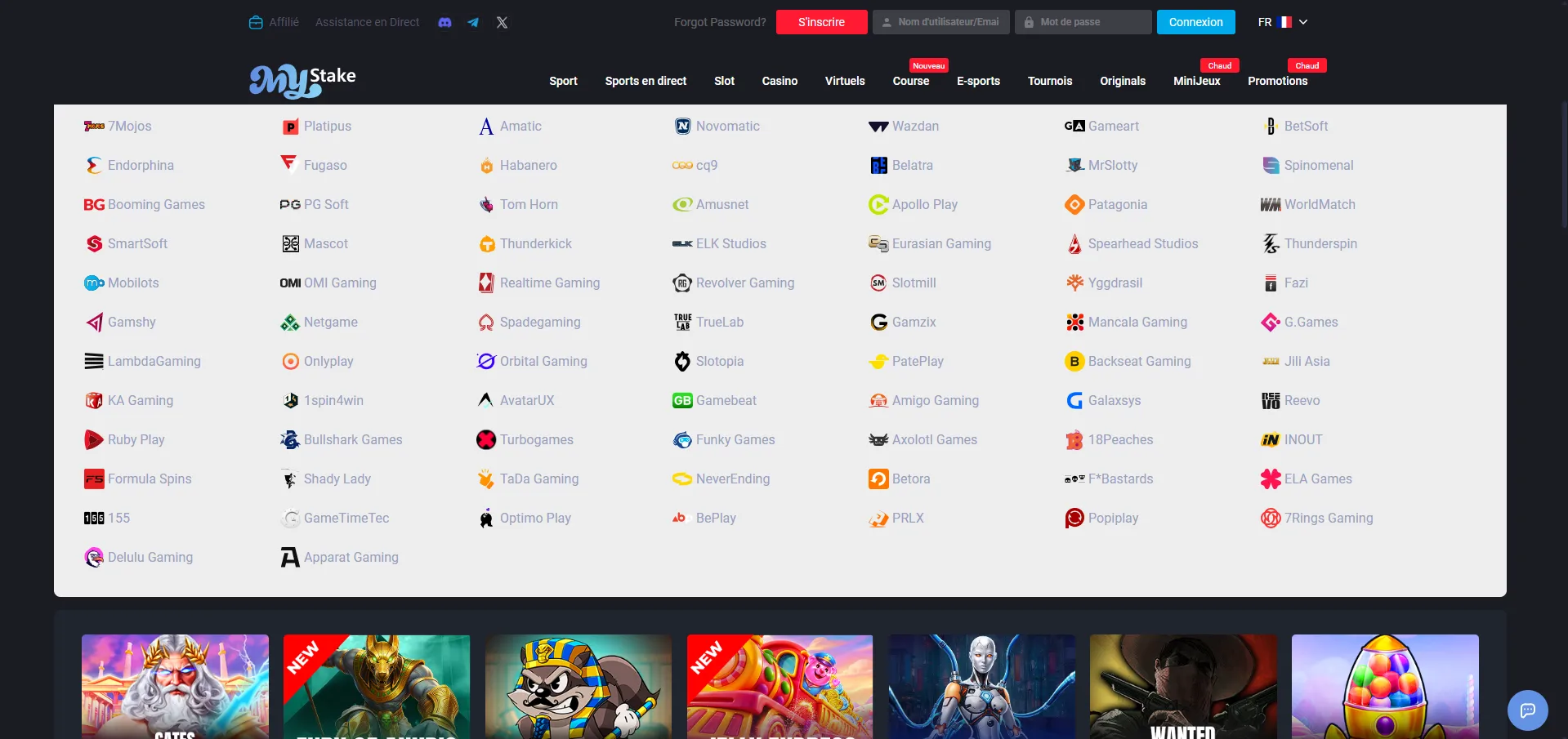1568x739 pixels.
Task: Select the Mancala Gaming provider
Action: pyautogui.click(x=1126, y=322)
